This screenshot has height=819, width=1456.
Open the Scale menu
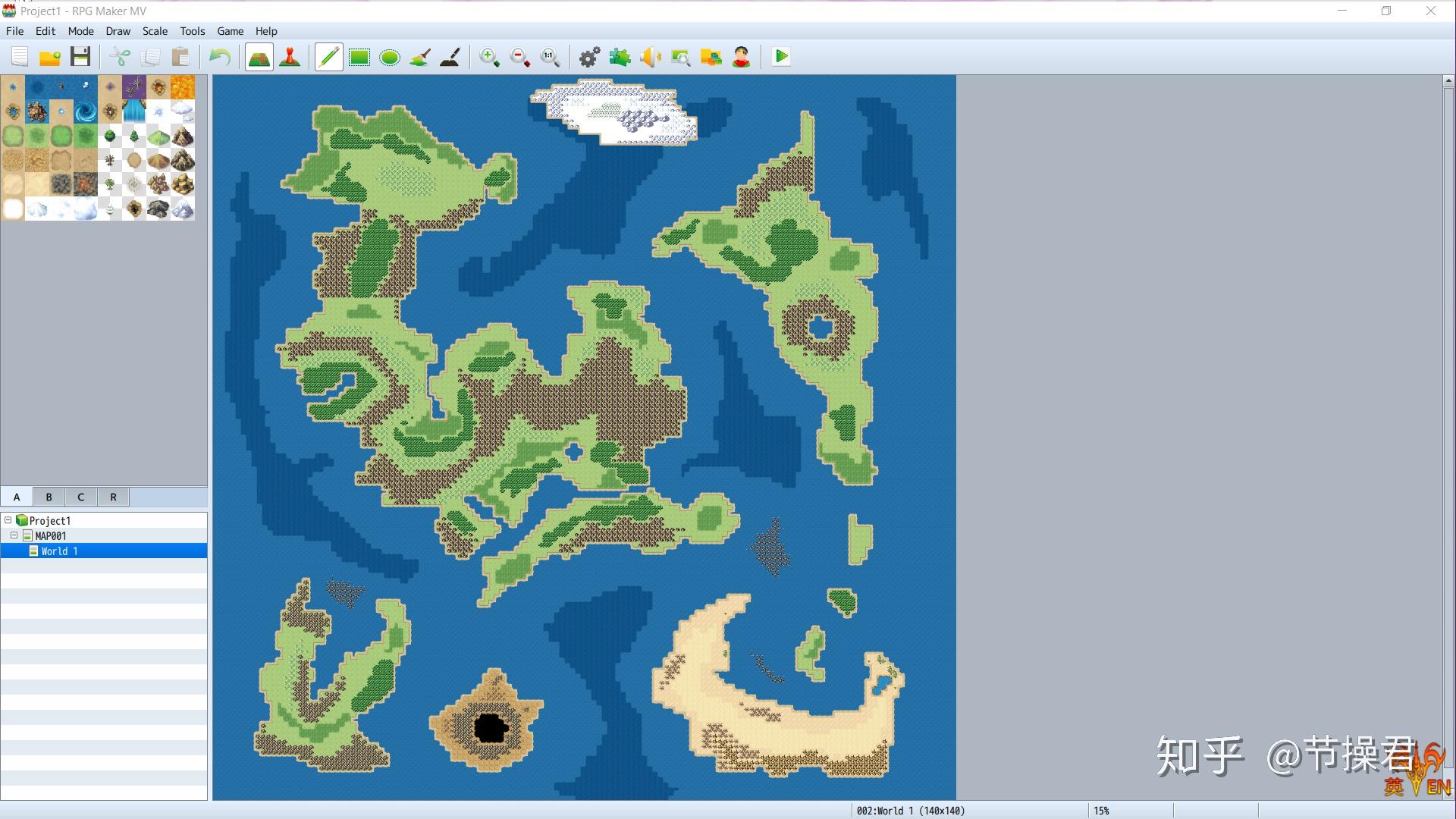(155, 31)
